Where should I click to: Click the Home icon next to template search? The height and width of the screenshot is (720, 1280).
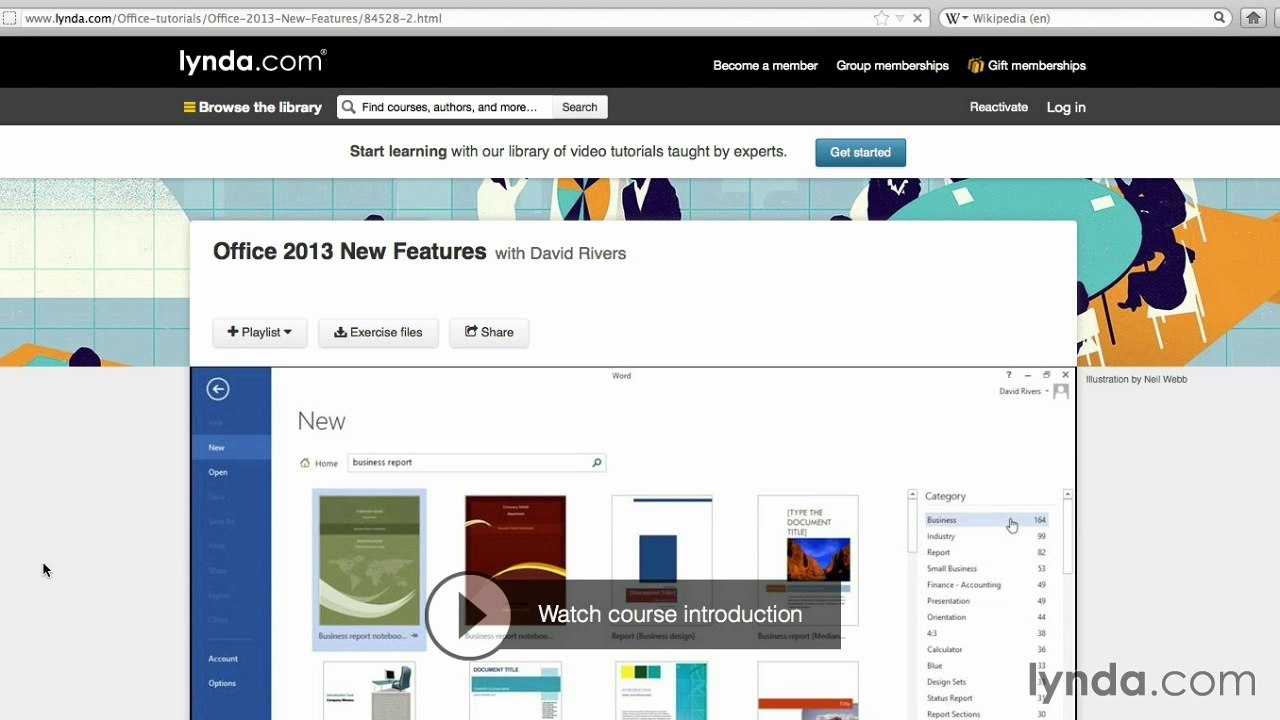point(306,463)
